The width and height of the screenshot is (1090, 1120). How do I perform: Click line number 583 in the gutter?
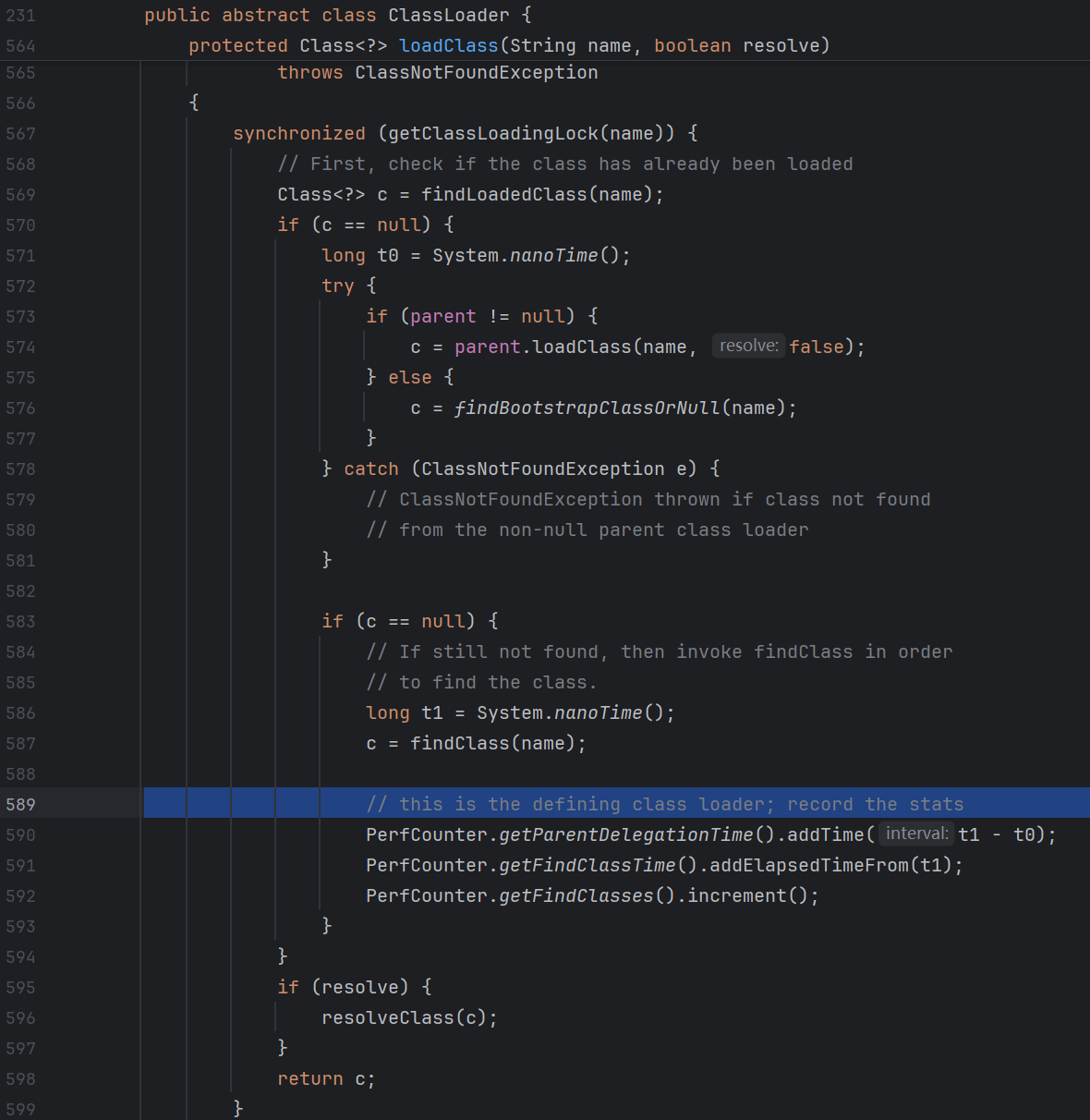pos(20,621)
